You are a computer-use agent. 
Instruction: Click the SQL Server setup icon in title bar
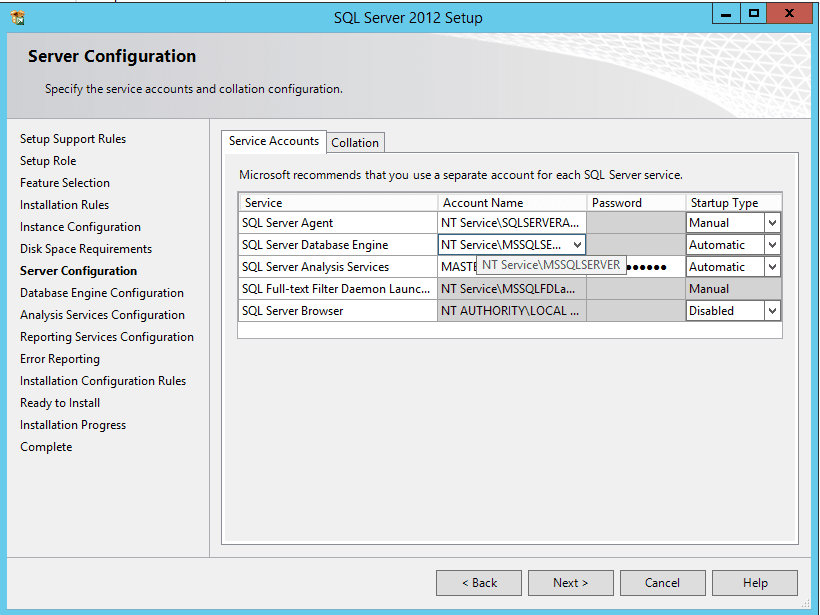pyautogui.click(x=17, y=14)
